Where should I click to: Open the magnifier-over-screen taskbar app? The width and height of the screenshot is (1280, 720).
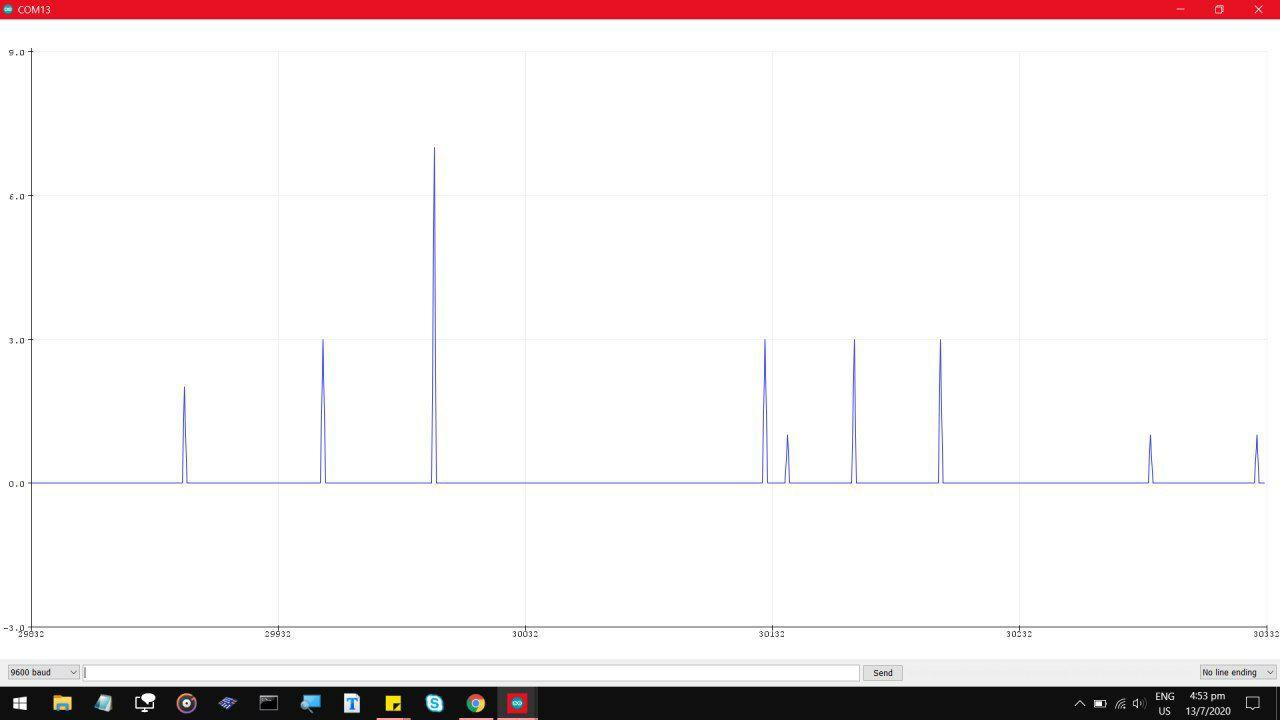tap(310, 703)
